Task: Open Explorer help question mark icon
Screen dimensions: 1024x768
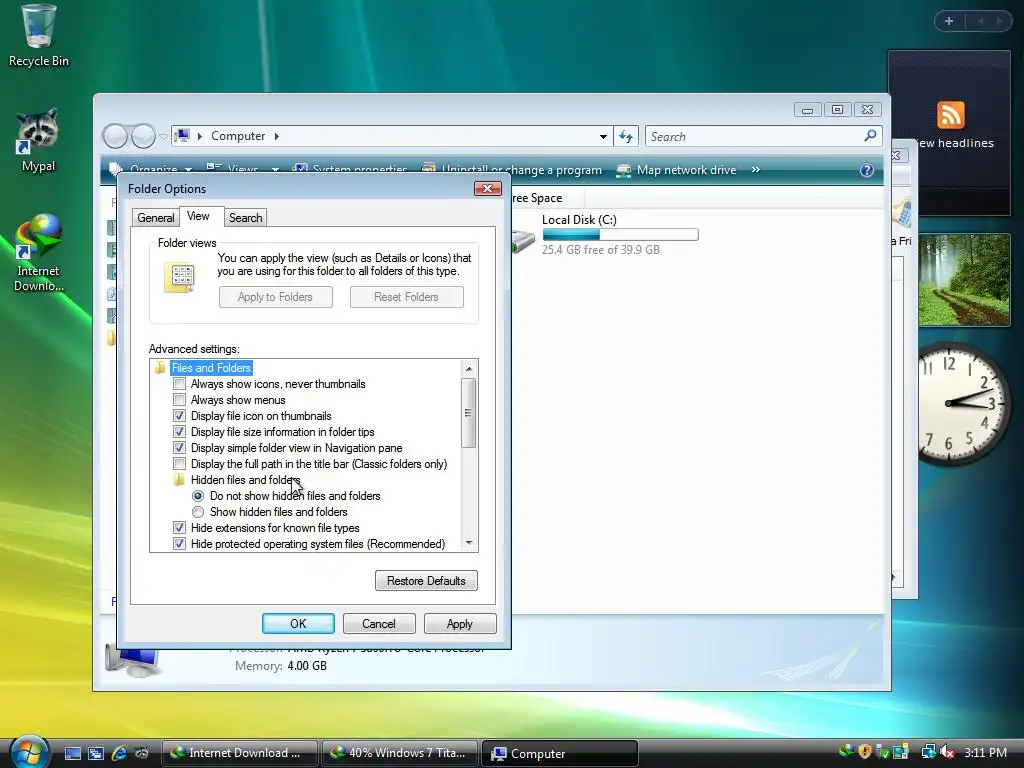Action: pos(867,170)
